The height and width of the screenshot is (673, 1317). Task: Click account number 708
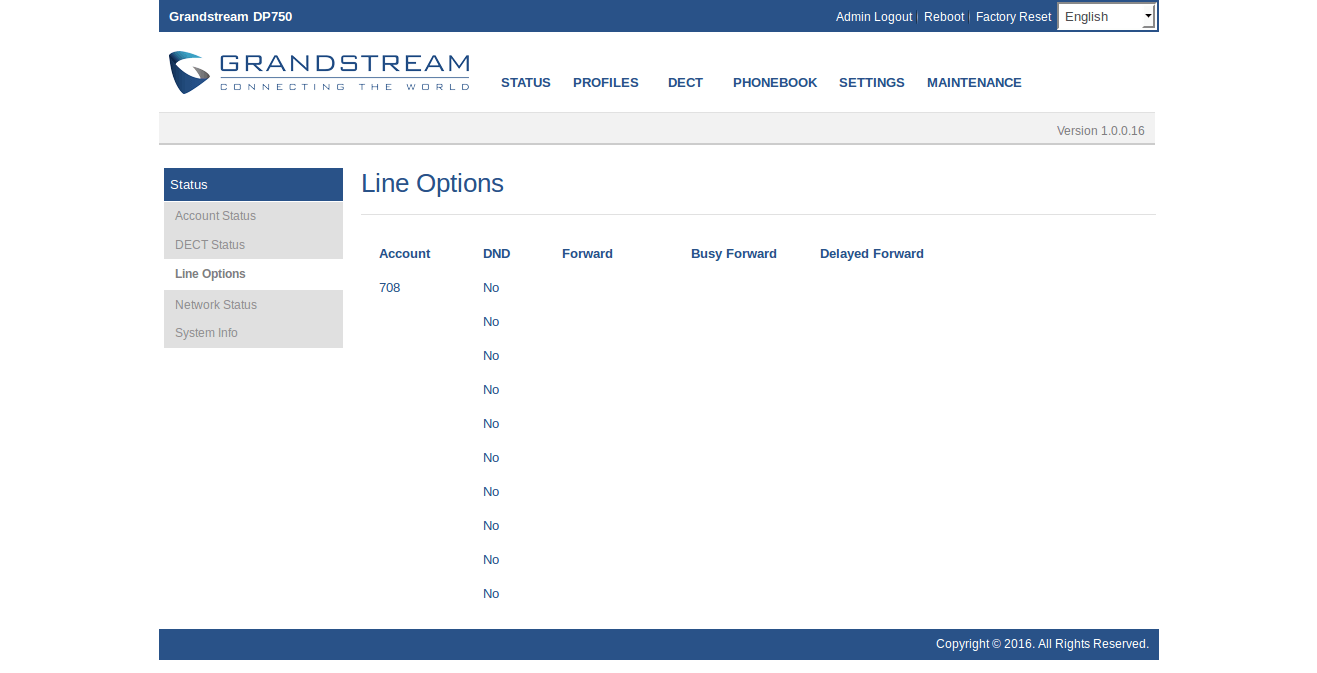(389, 288)
